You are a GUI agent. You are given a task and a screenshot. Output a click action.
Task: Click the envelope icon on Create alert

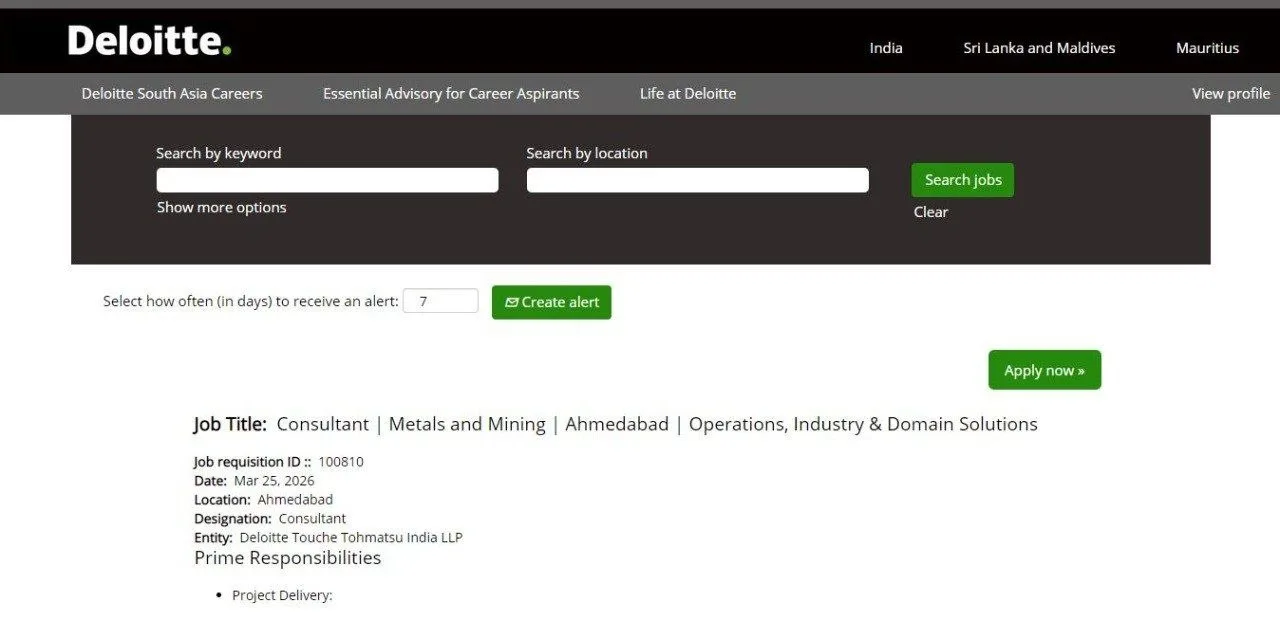pyautogui.click(x=512, y=303)
